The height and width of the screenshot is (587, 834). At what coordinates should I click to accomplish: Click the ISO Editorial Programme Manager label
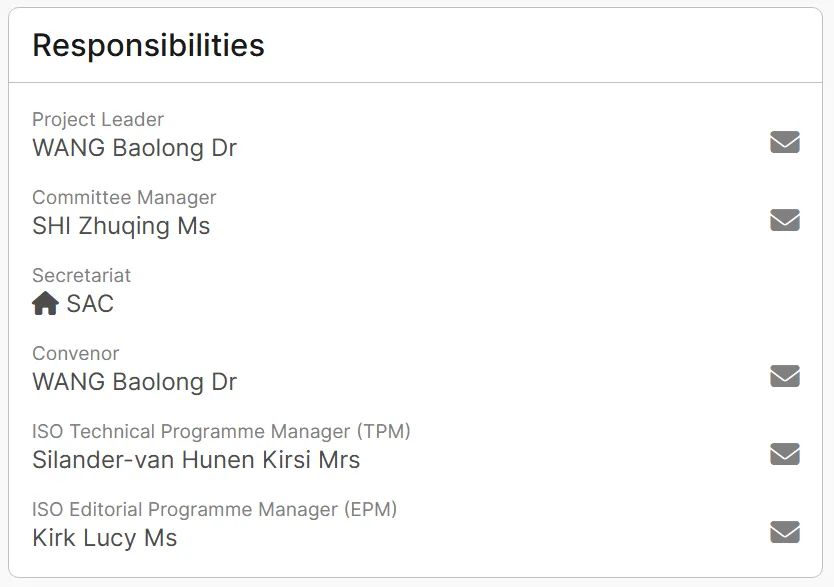[214, 509]
